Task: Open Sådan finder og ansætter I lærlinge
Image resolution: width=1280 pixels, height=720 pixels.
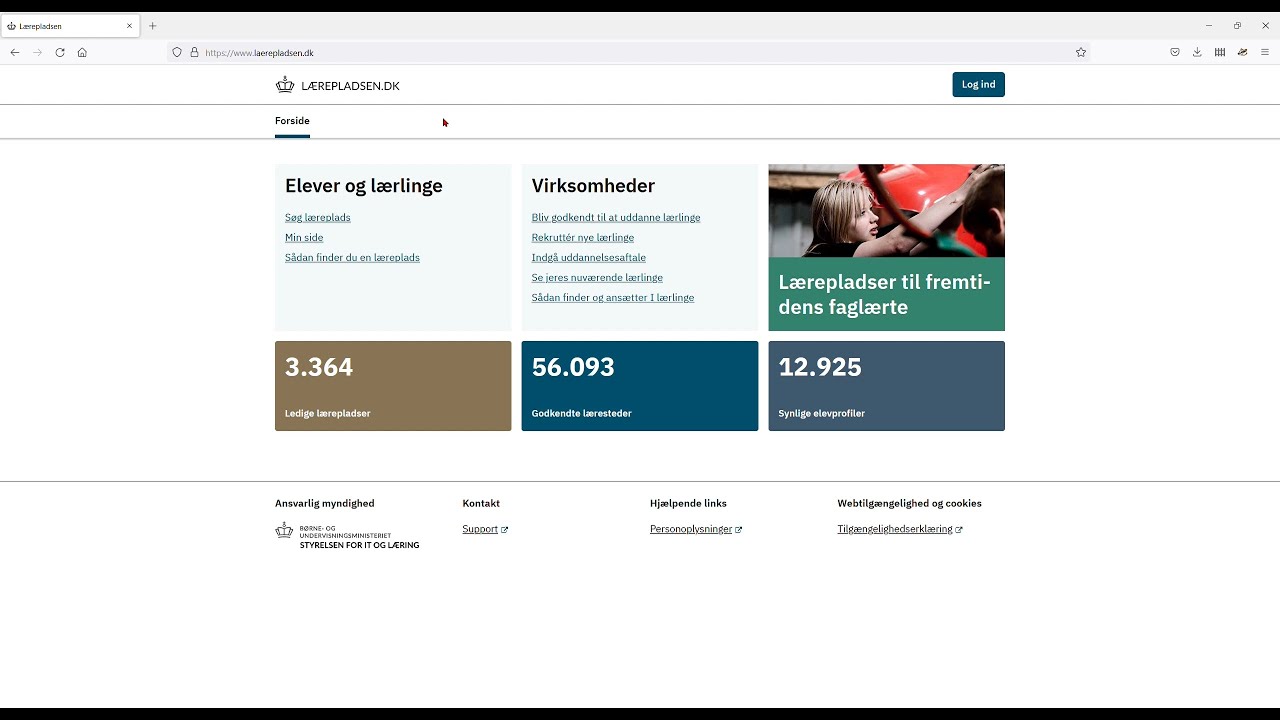Action: point(613,297)
